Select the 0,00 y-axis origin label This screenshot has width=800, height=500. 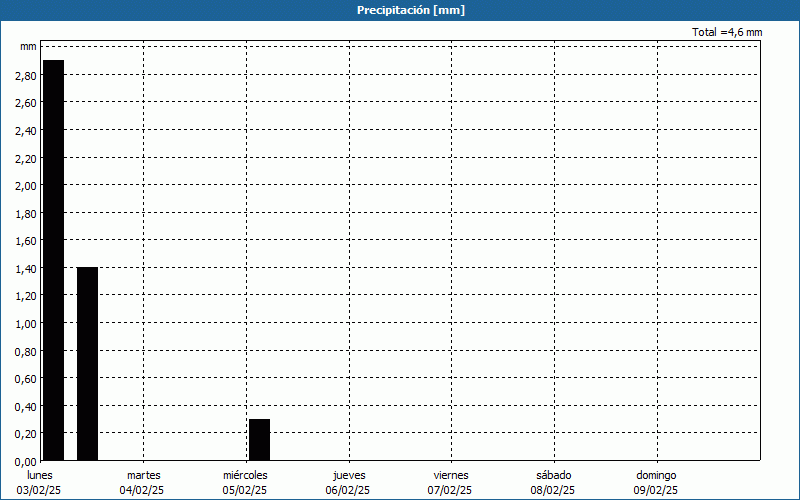[26, 461]
